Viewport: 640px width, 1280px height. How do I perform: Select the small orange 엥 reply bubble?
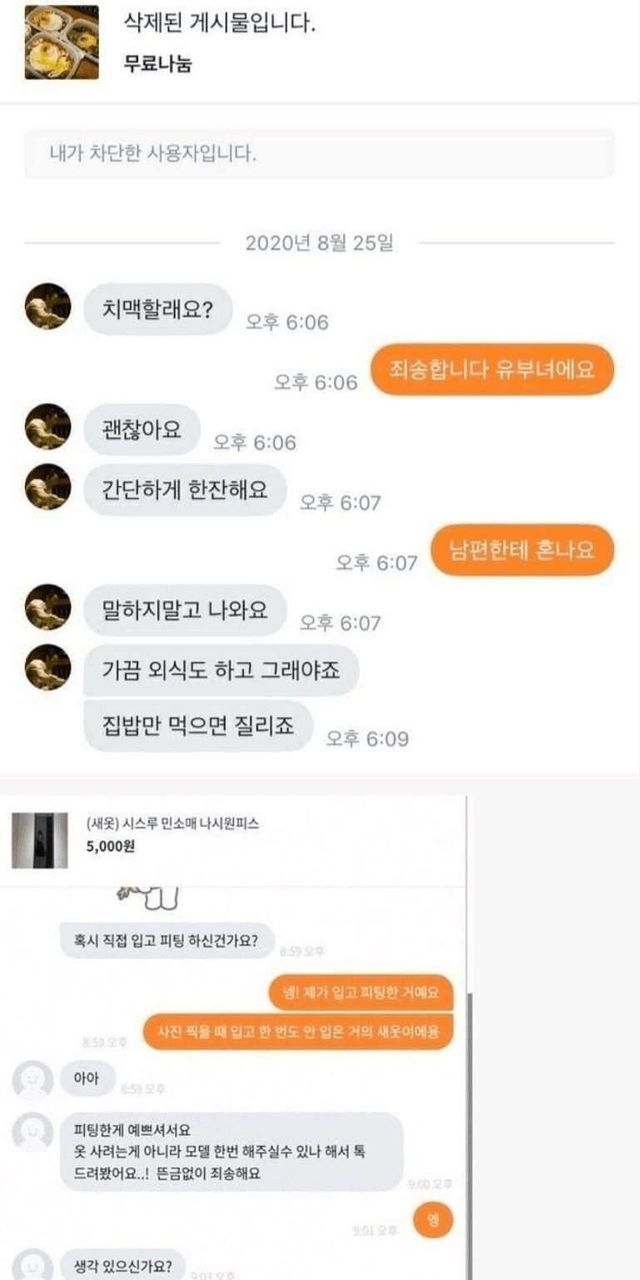click(x=434, y=1219)
